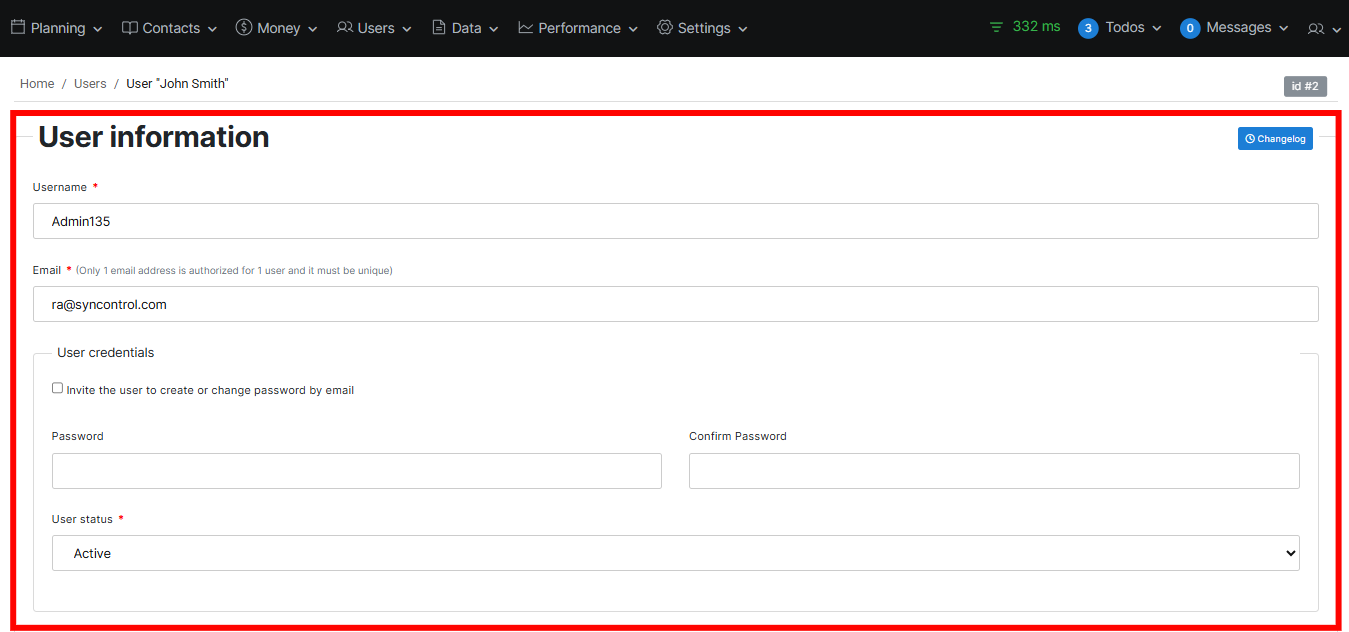Viewport: 1349px width, 632px height.
Task: Focus the Confirm Password field
Action: pos(994,471)
